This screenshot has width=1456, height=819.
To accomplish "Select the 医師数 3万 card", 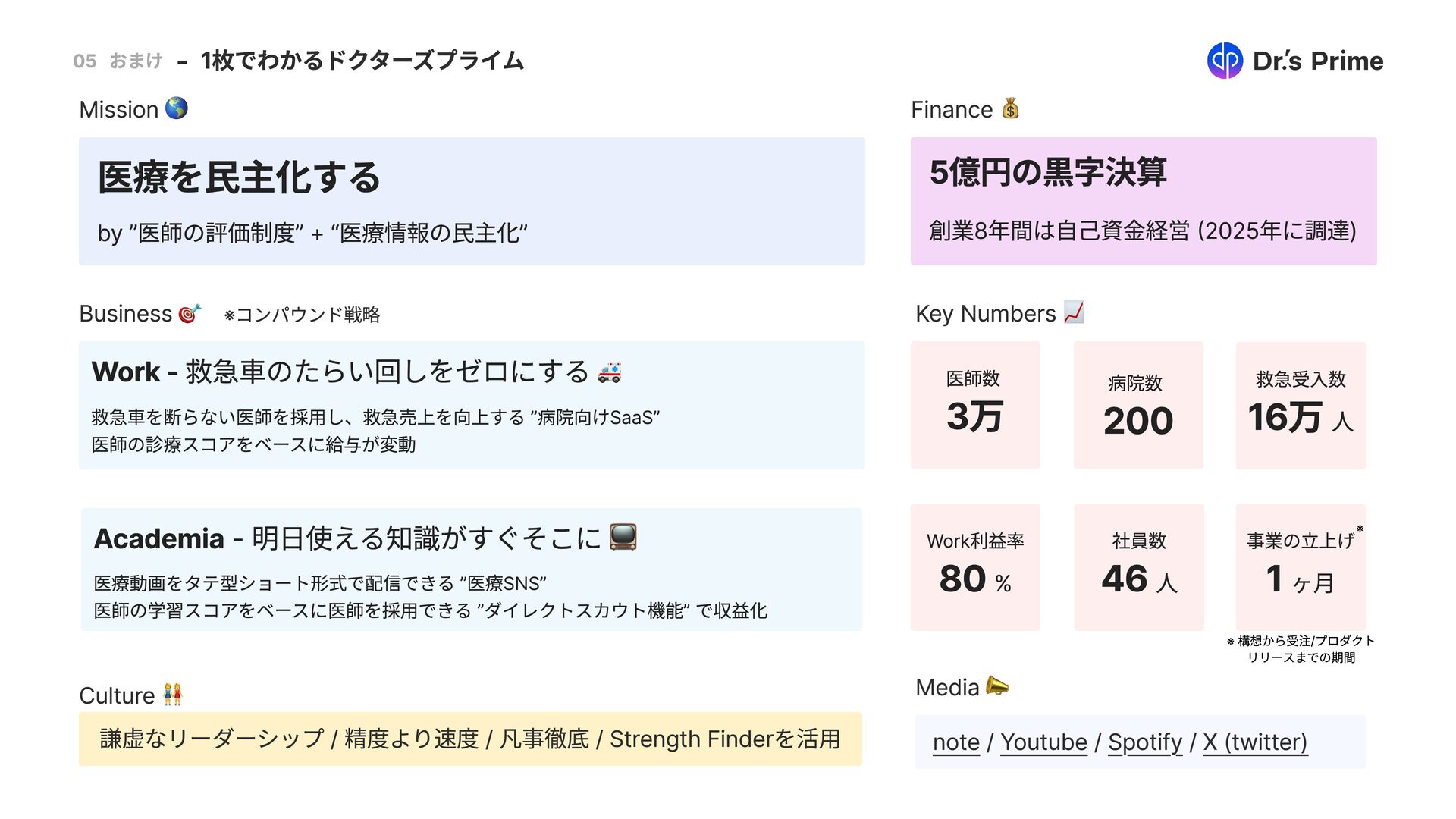I will [975, 405].
